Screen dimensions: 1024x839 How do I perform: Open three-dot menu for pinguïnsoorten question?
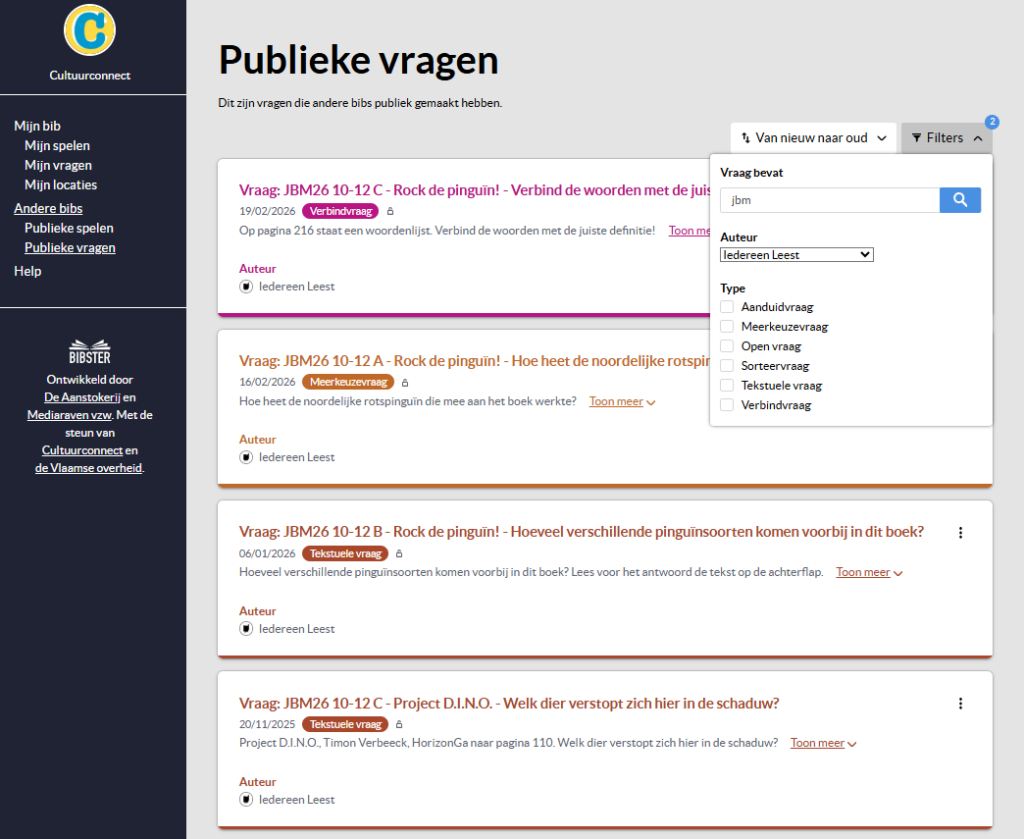960,533
